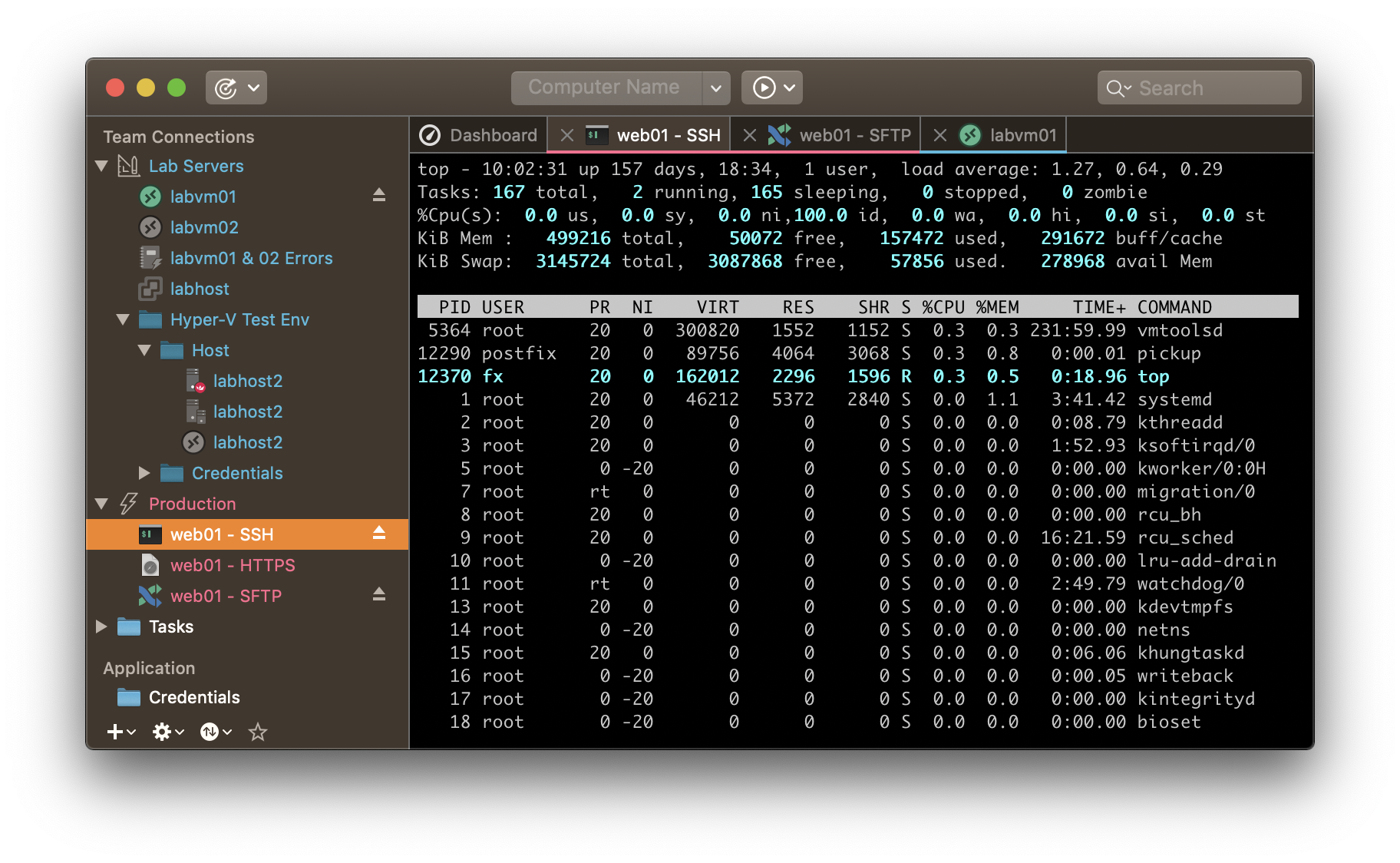
Task: Expand the Tasks folder
Action: [101, 627]
